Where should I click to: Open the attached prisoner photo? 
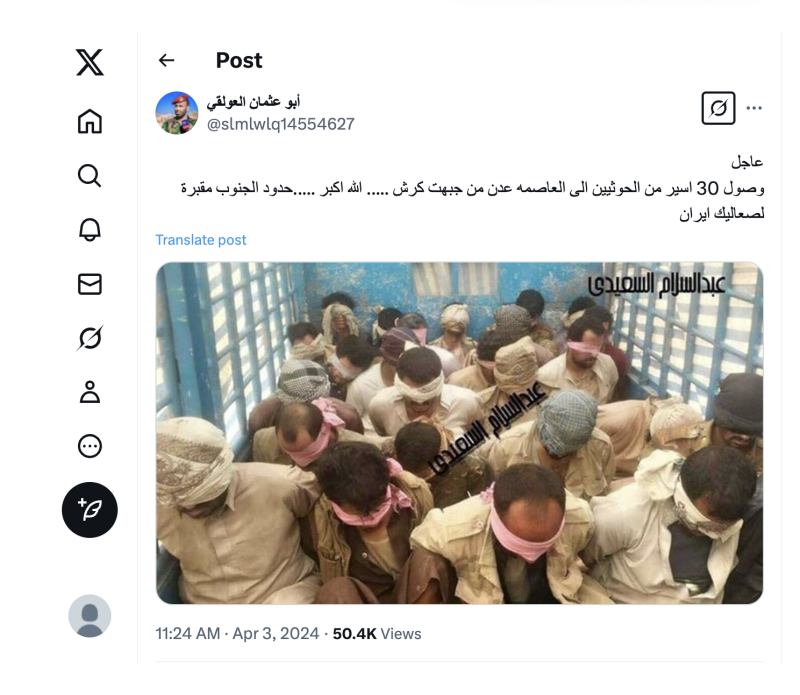tap(459, 433)
